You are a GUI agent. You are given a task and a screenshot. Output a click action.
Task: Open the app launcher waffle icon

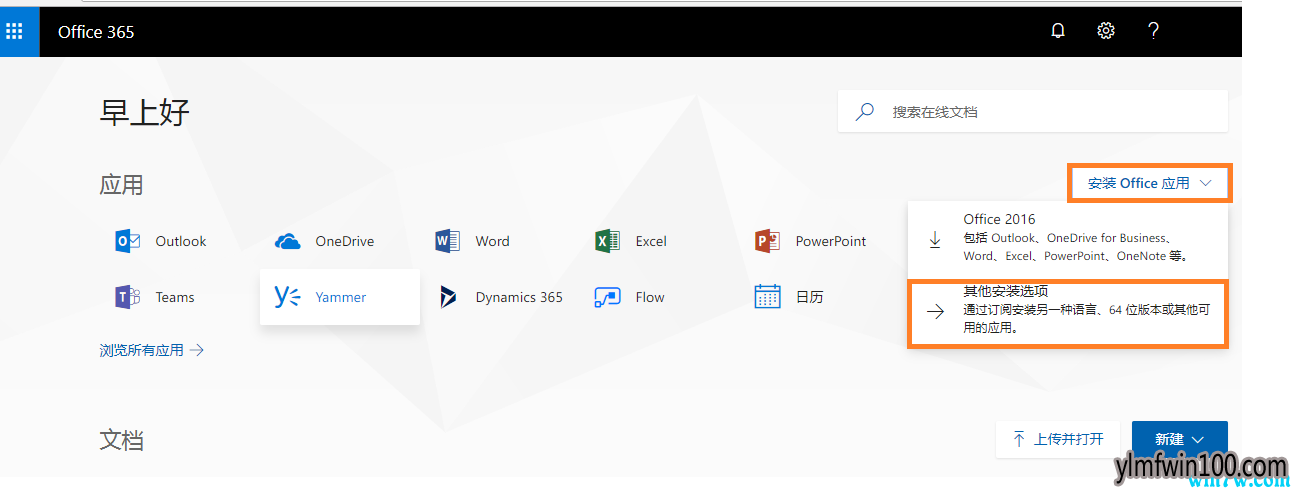pos(14,32)
